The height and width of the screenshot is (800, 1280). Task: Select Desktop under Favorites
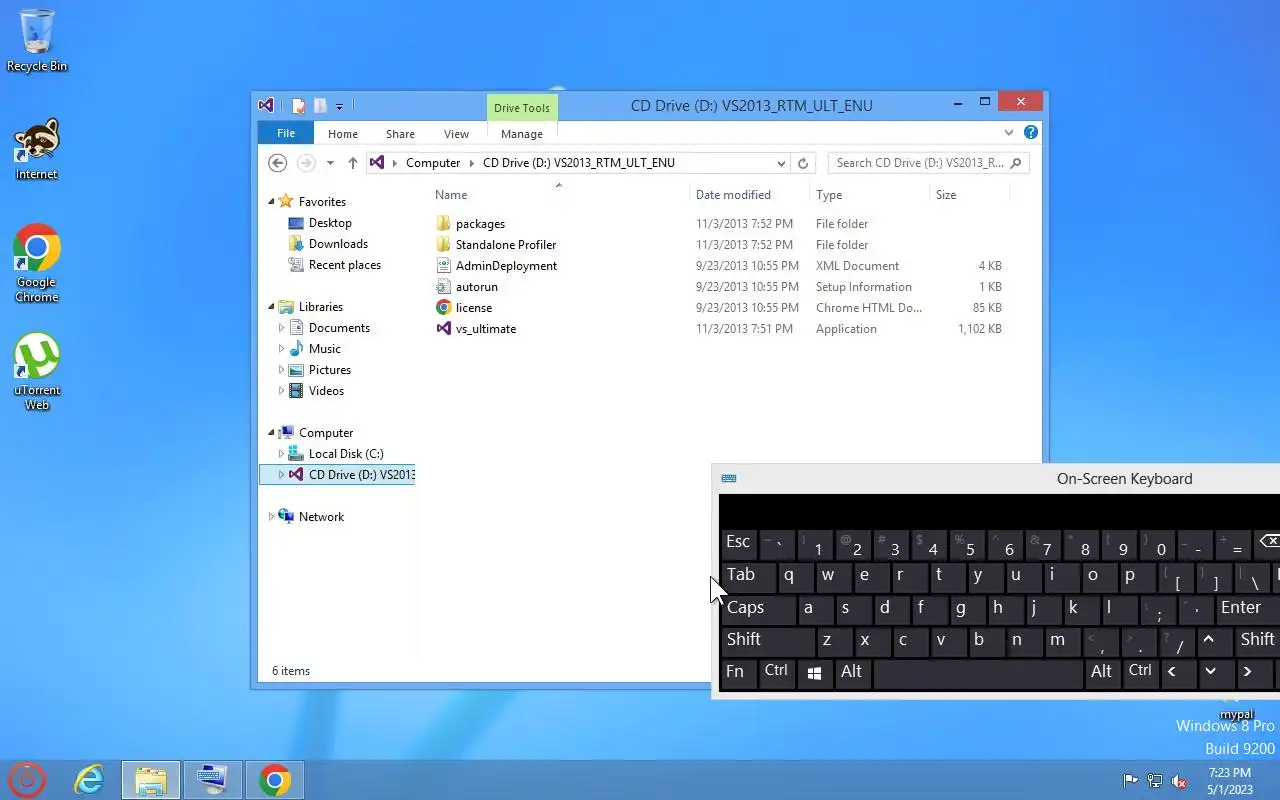[x=330, y=223]
